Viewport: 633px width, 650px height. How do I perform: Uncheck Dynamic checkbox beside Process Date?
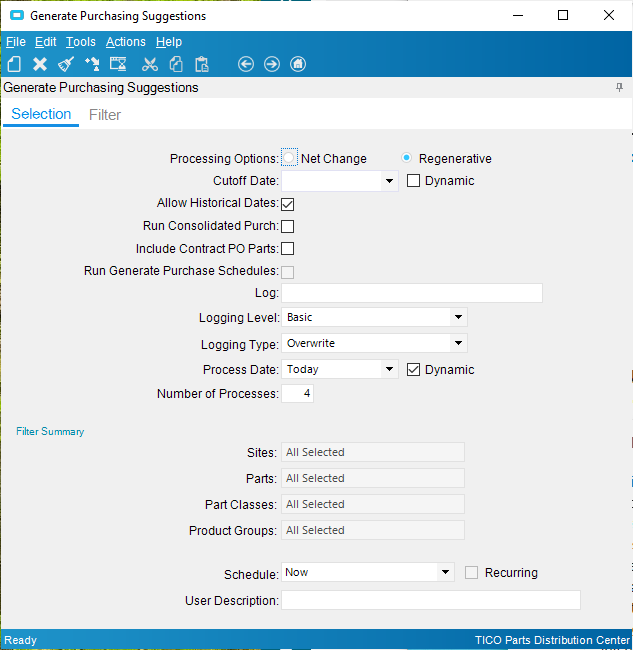(413, 369)
